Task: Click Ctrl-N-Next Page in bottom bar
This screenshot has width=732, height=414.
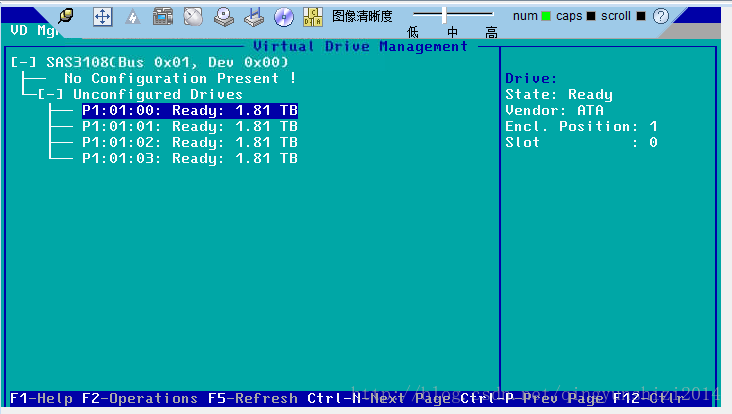Action: click(379, 398)
